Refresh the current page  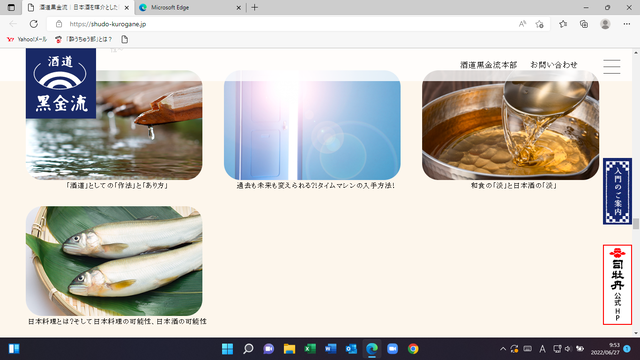click(33, 24)
